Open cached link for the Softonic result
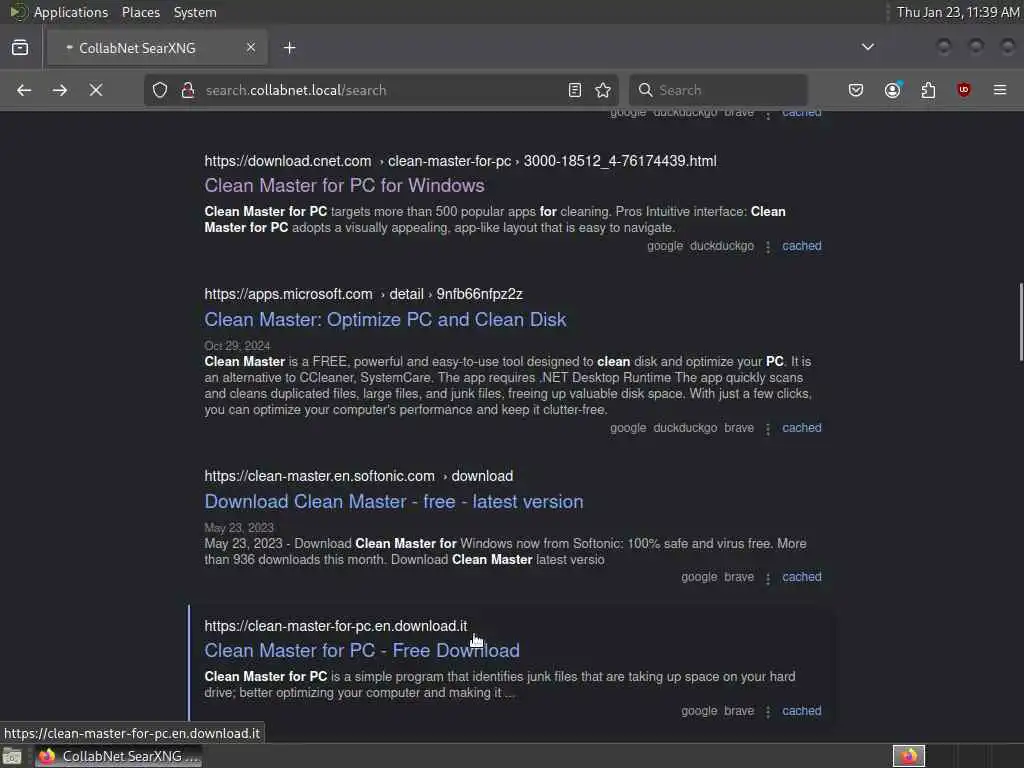Screen dimensions: 1024x768 [x=801, y=577]
